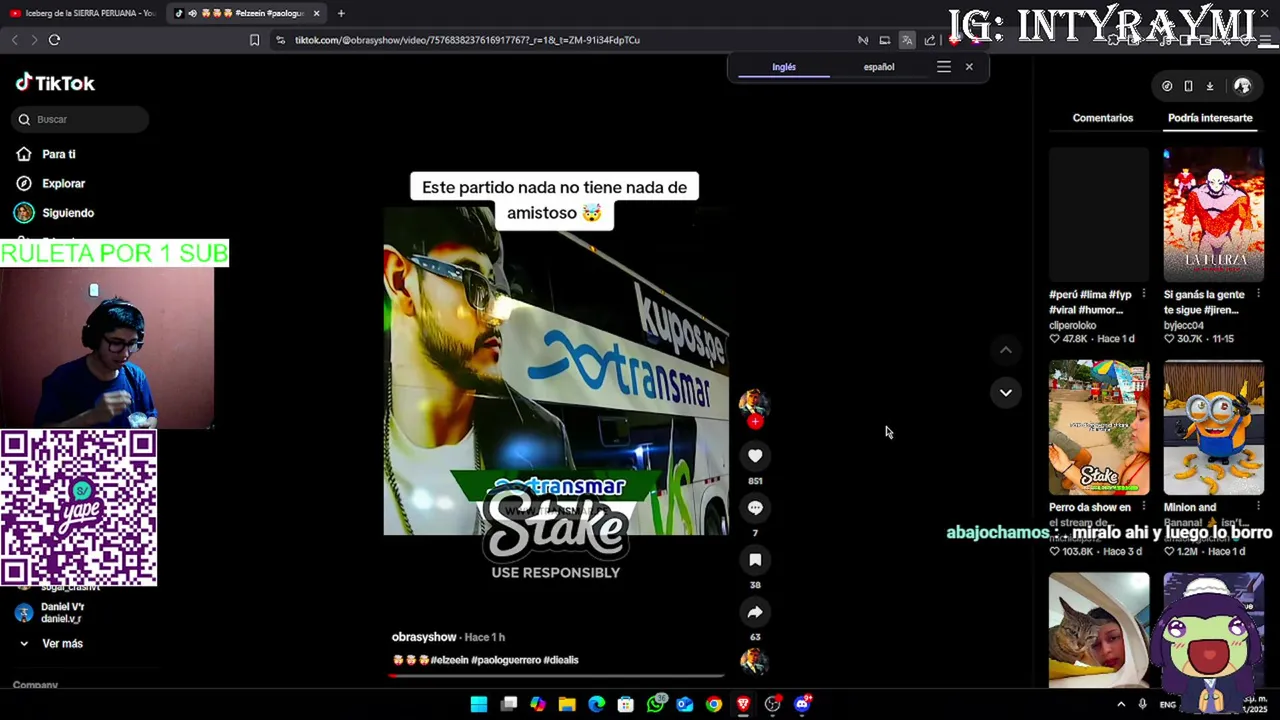Close the TikTok browser tab

point(317,13)
